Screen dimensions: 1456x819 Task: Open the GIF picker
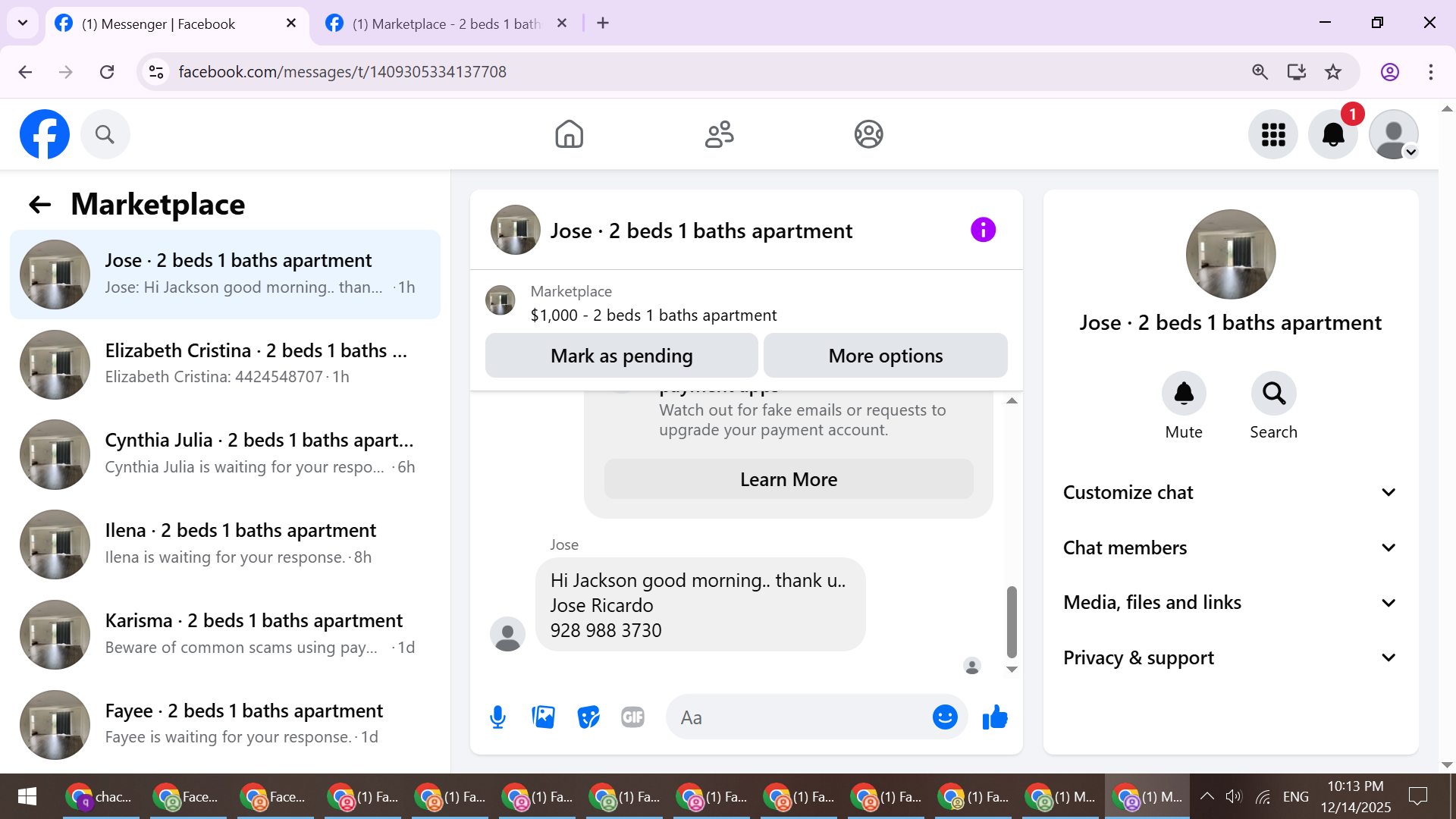coord(632,717)
